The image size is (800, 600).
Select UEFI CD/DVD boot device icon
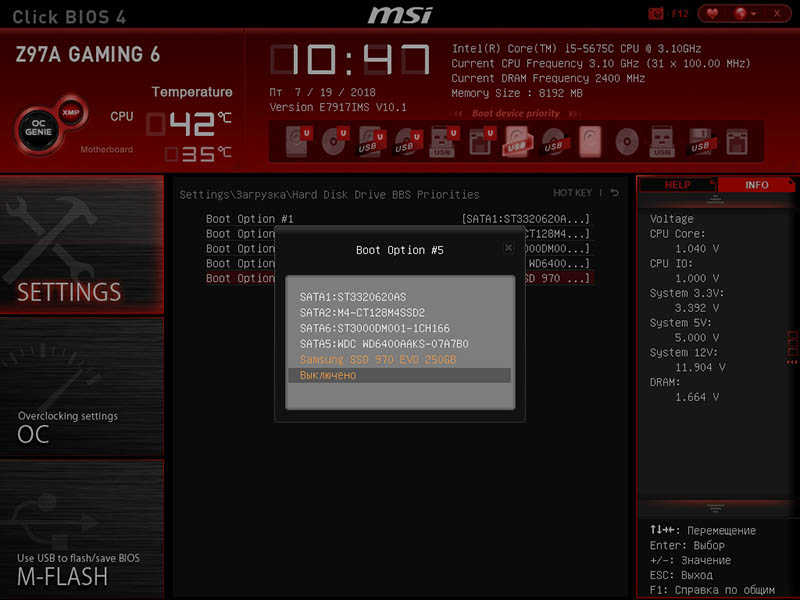tap(335, 141)
